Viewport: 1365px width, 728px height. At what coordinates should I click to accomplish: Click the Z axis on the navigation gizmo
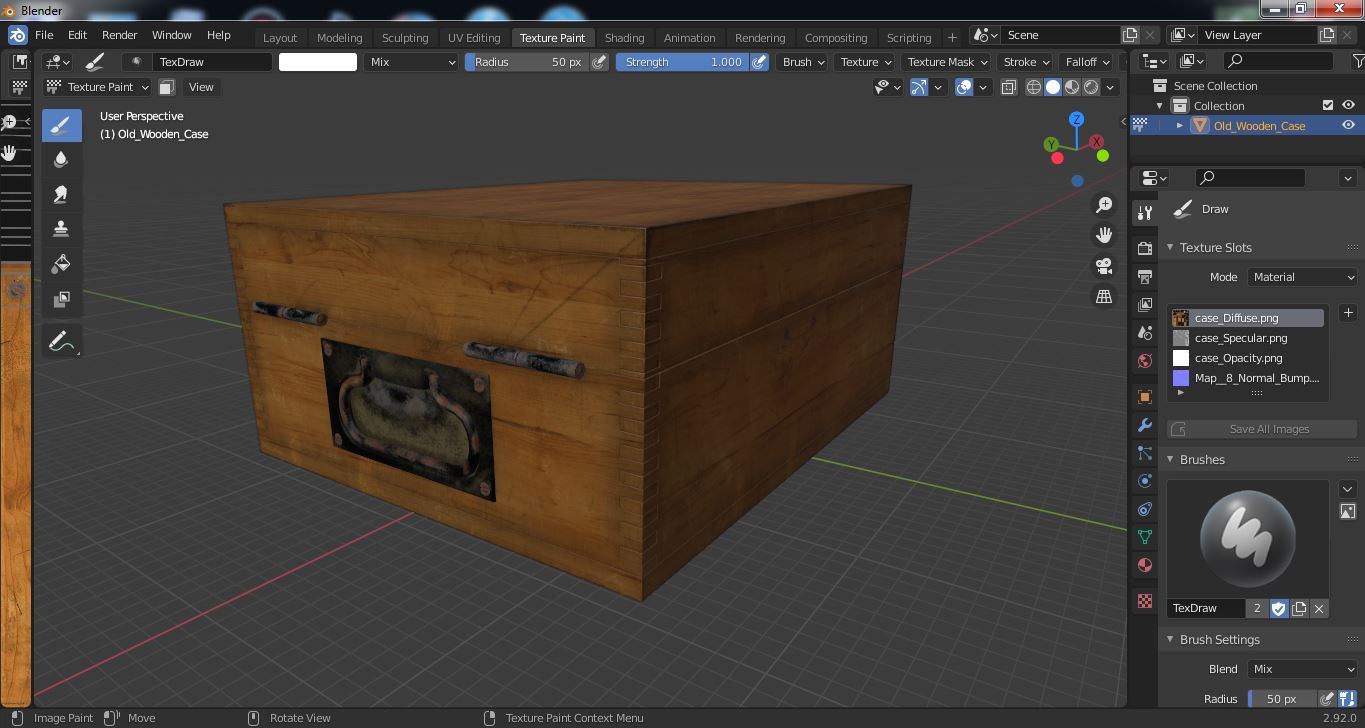click(1077, 119)
